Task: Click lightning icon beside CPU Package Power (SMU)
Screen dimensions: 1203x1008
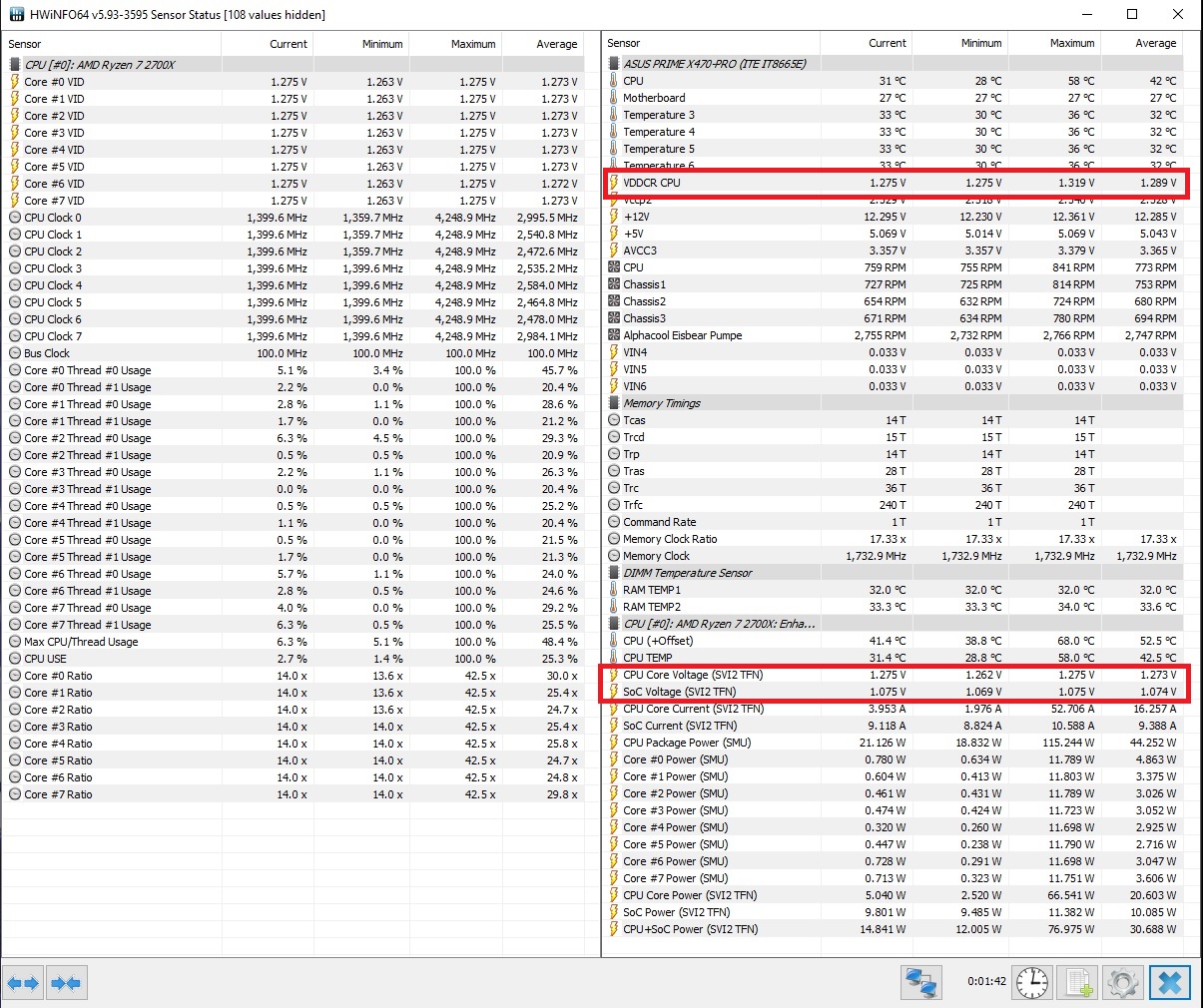Action: click(614, 743)
